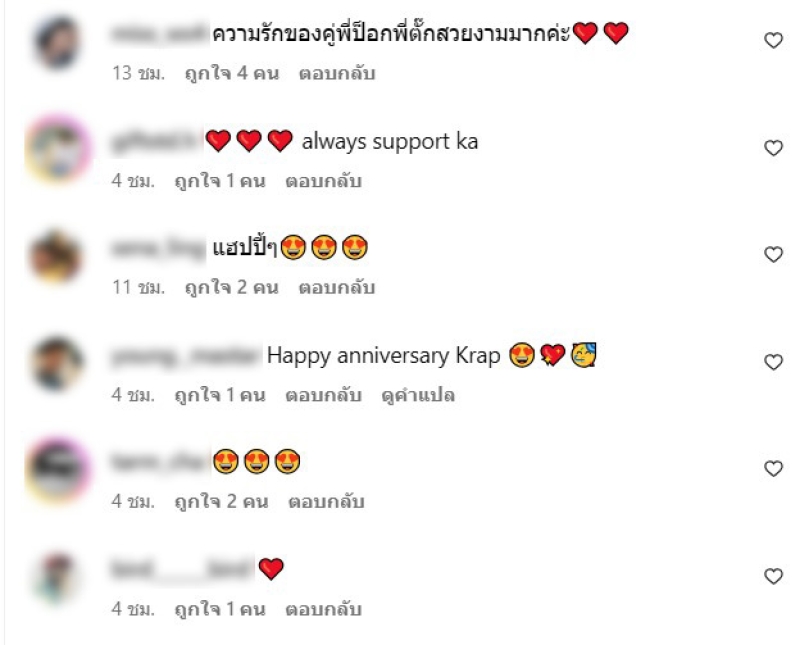
Task: Click 'ดูคำแปล' to see translation
Action: [418, 395]
